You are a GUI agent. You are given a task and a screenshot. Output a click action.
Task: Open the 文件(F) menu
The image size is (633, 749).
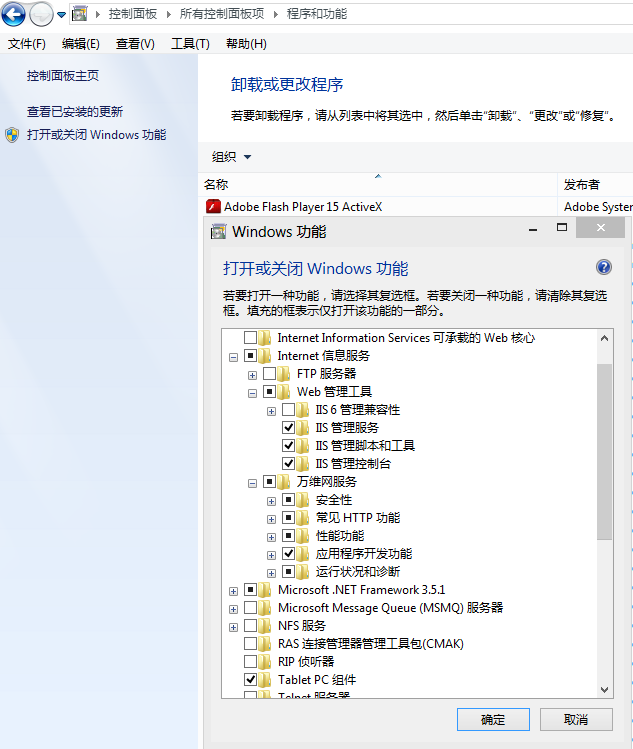pos(27,44)
